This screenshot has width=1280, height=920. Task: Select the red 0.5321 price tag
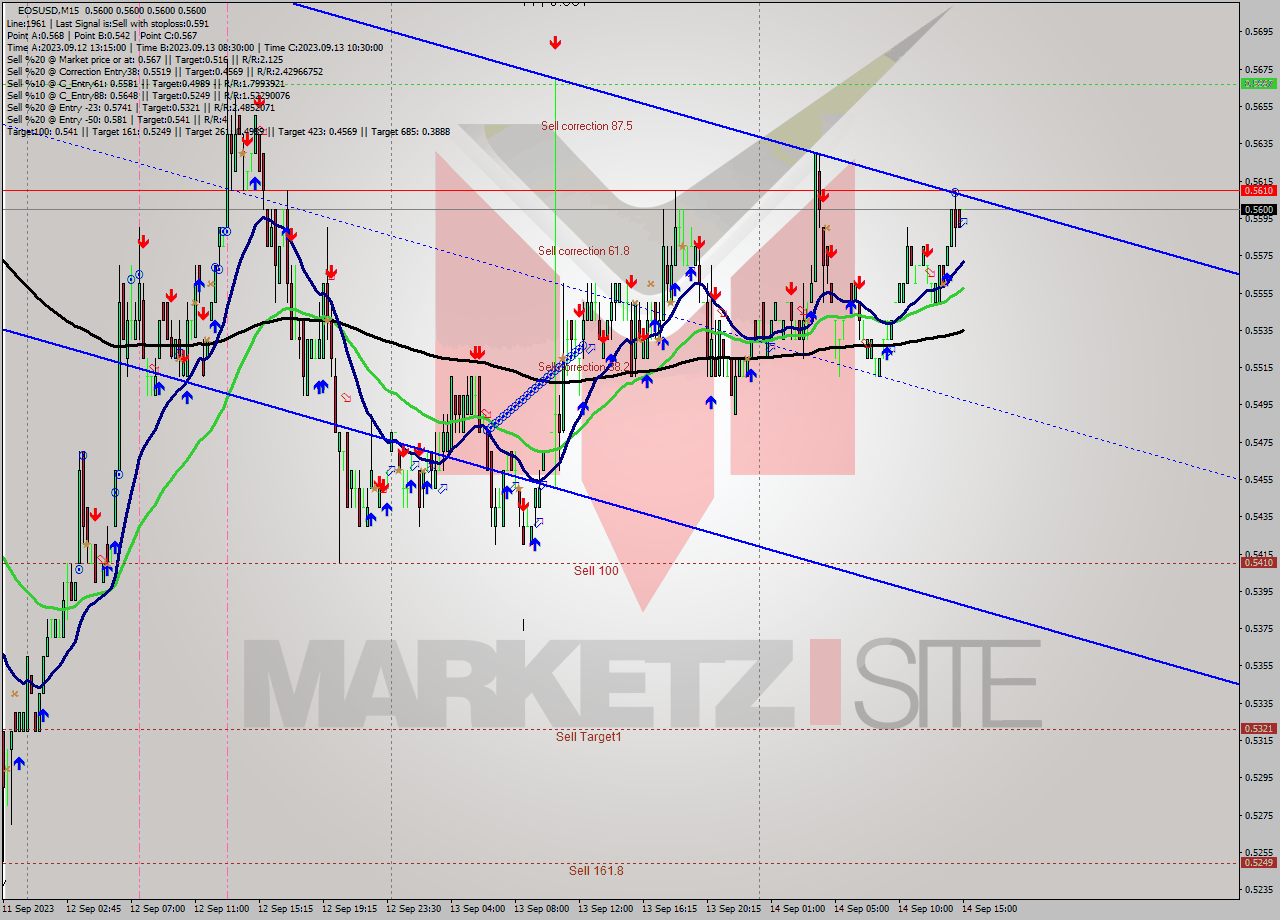(1258, 729)
